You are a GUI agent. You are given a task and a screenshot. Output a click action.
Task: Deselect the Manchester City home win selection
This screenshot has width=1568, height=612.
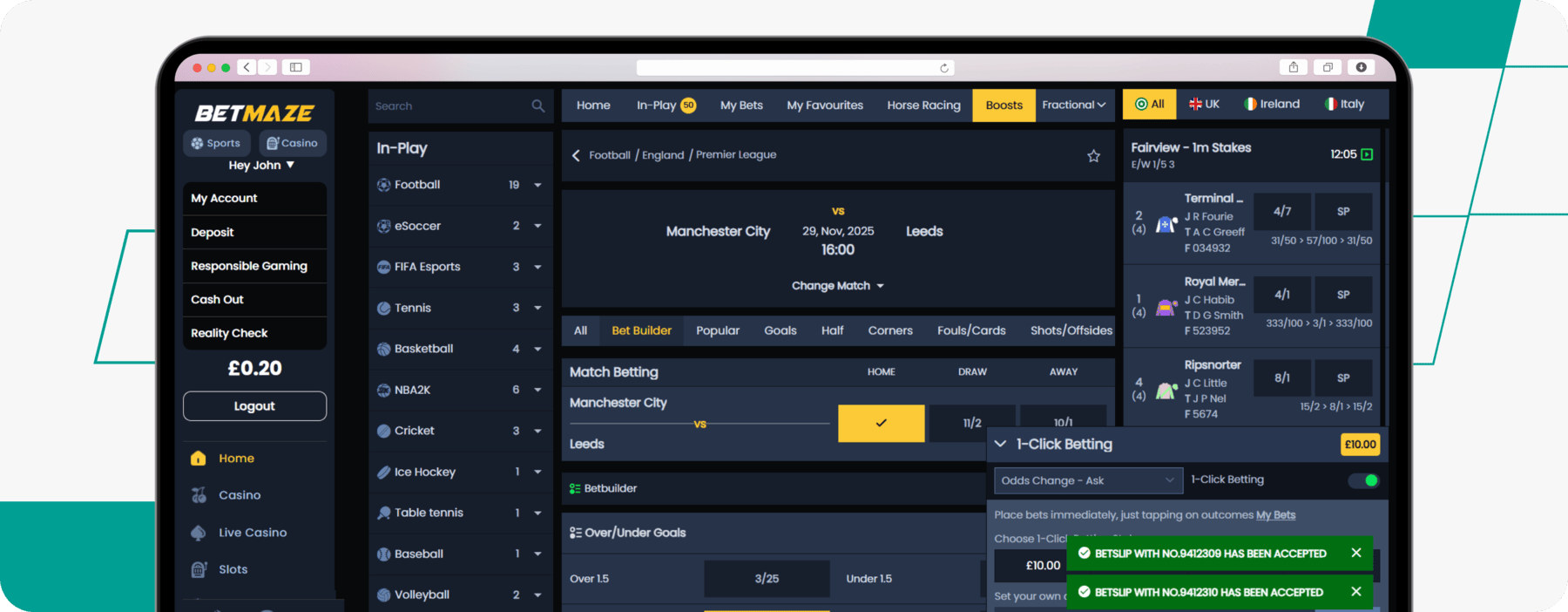coord(881,423)
